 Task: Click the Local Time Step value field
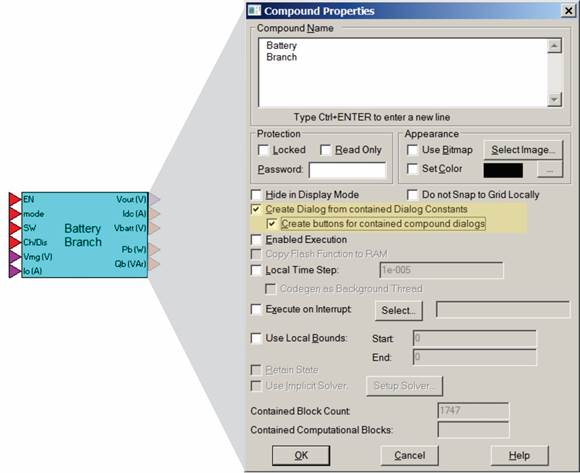[x=441, y=270]
